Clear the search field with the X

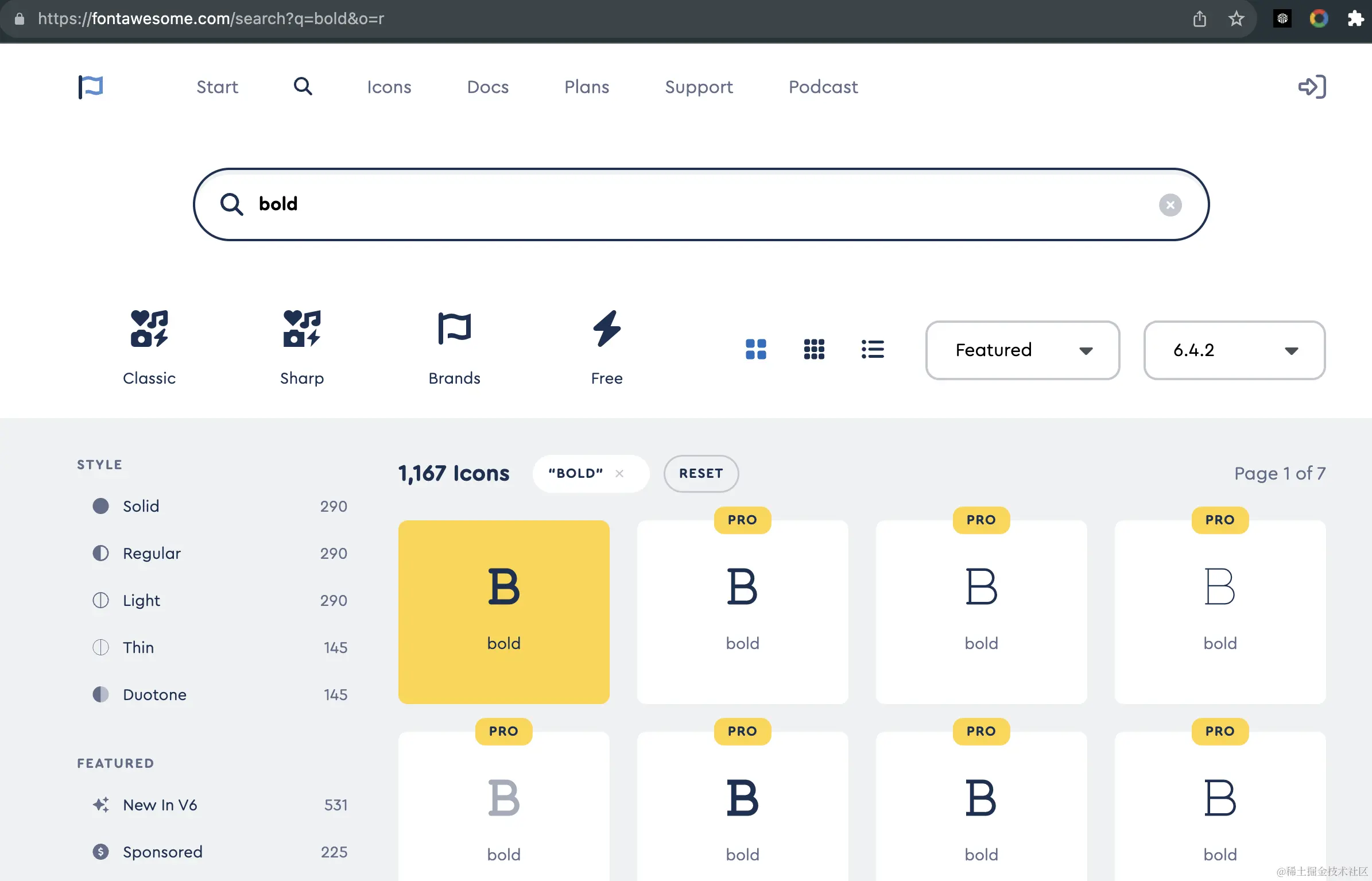click(x=1170, y=205)
